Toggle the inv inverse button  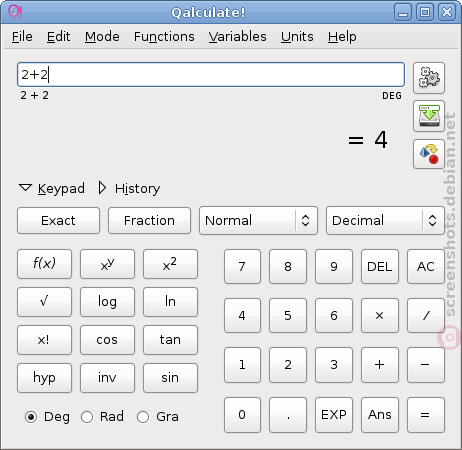[x=107, y=378]
